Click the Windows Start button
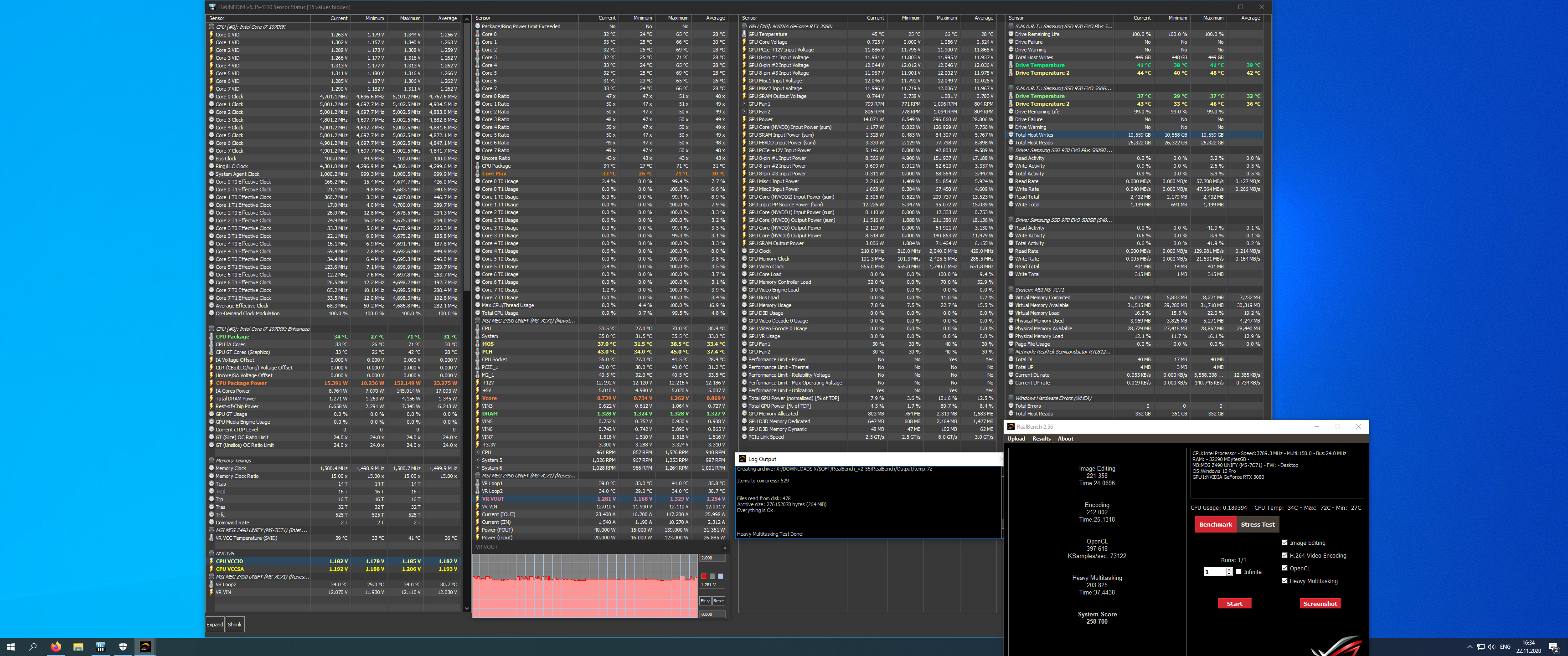 (x=10, y=647)
